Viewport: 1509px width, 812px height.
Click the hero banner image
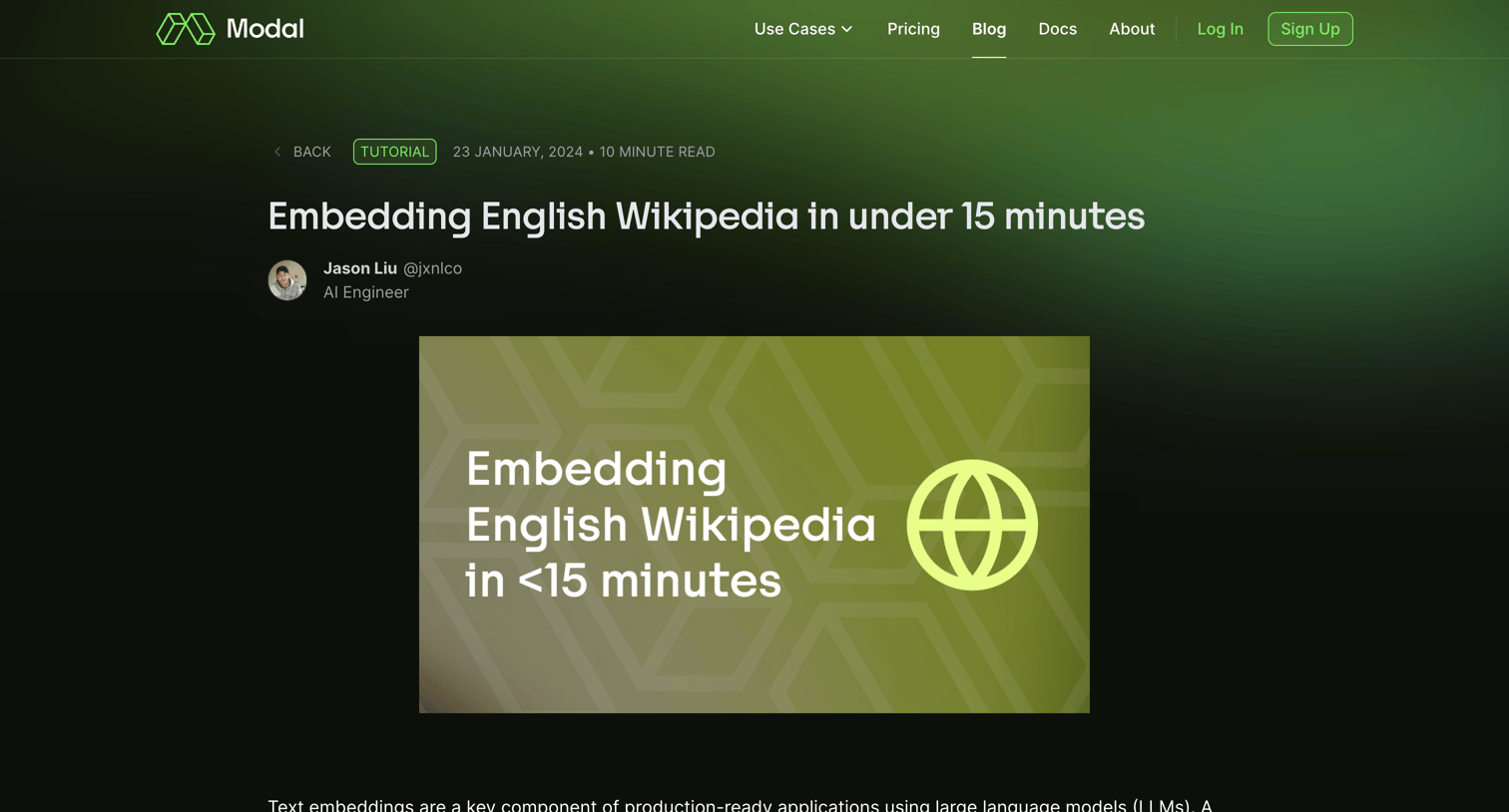click(x=754, y=525)
